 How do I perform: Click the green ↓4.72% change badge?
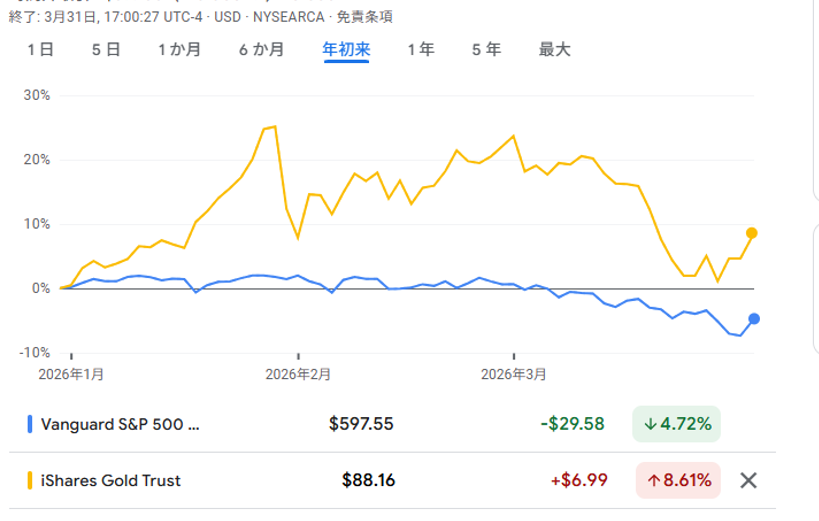(x=676, y=424)
